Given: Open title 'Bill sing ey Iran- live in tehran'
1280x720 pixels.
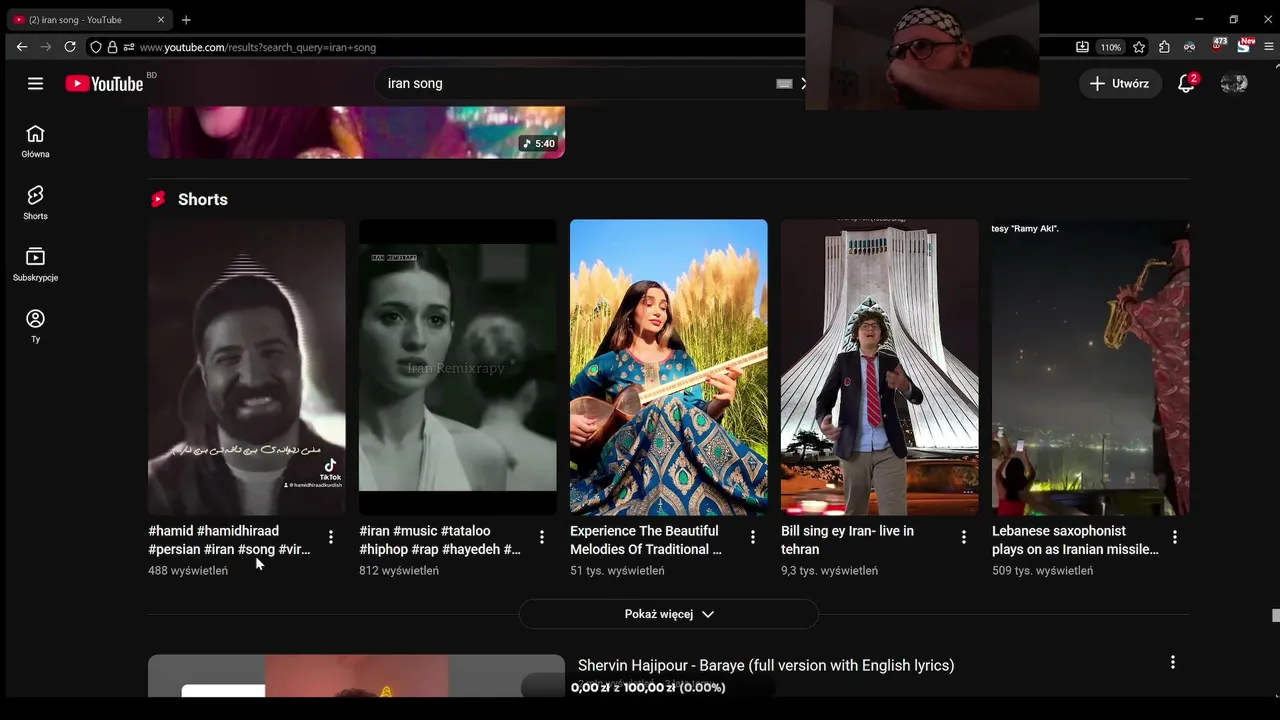Looking at the screenshot, I should tap(847, 540).
